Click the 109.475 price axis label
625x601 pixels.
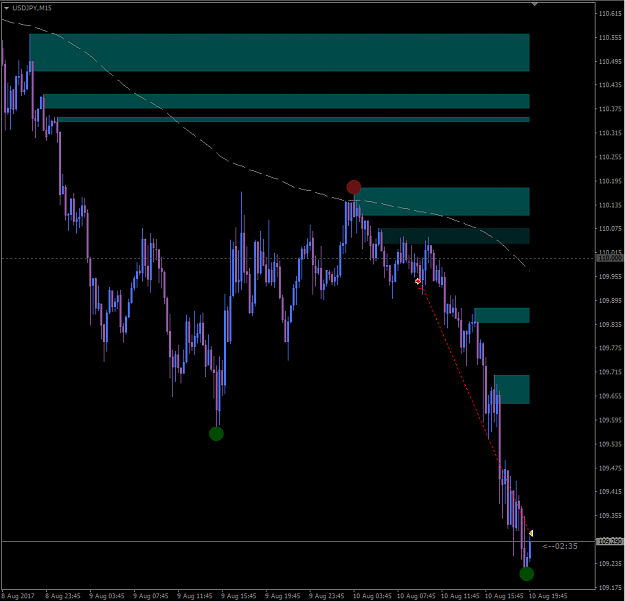click(x=610, y=468)
